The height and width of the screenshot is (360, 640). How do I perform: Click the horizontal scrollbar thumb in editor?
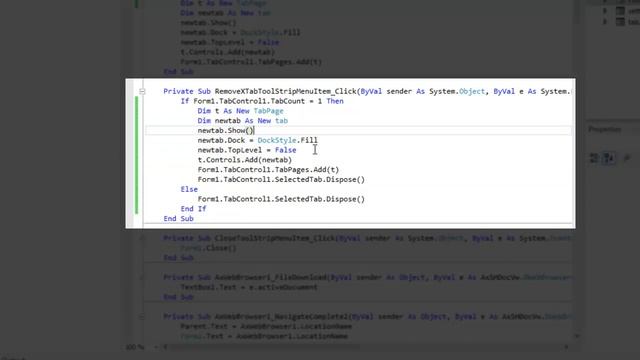click(x=265, y=347)
